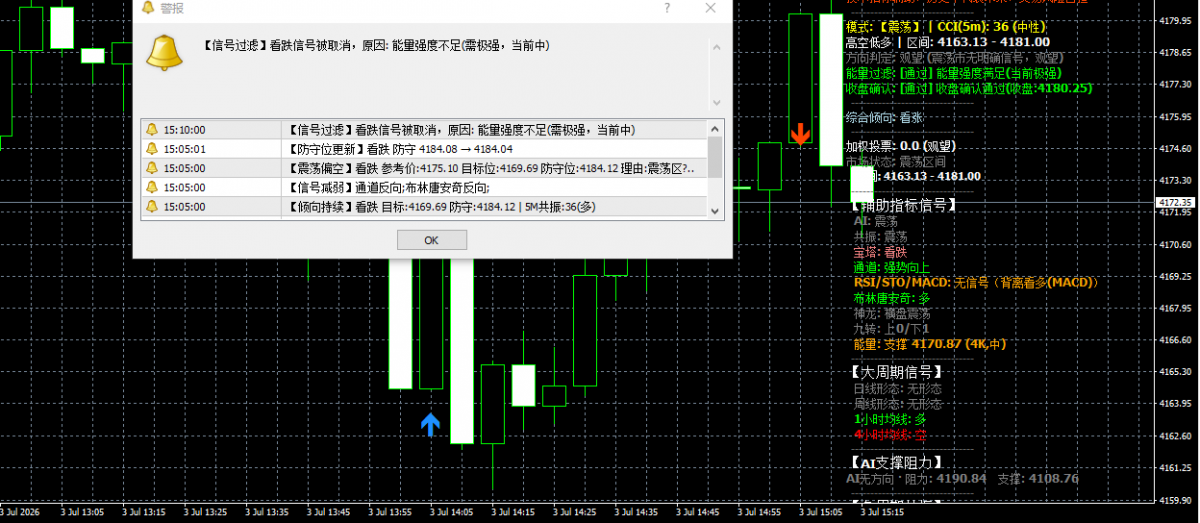Click the 高空低多 区间 4163.13 - 4181.00 line
The image size is (1200, 523).
point(947,42)
